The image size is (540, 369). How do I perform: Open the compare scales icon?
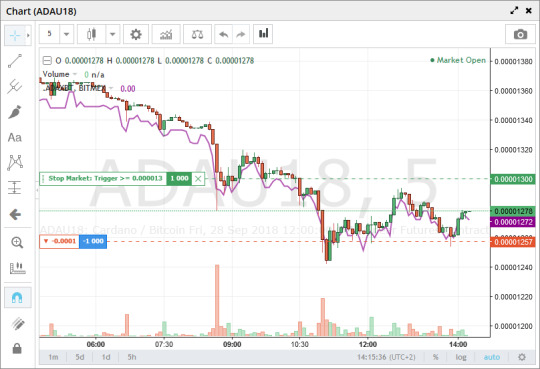197,34
